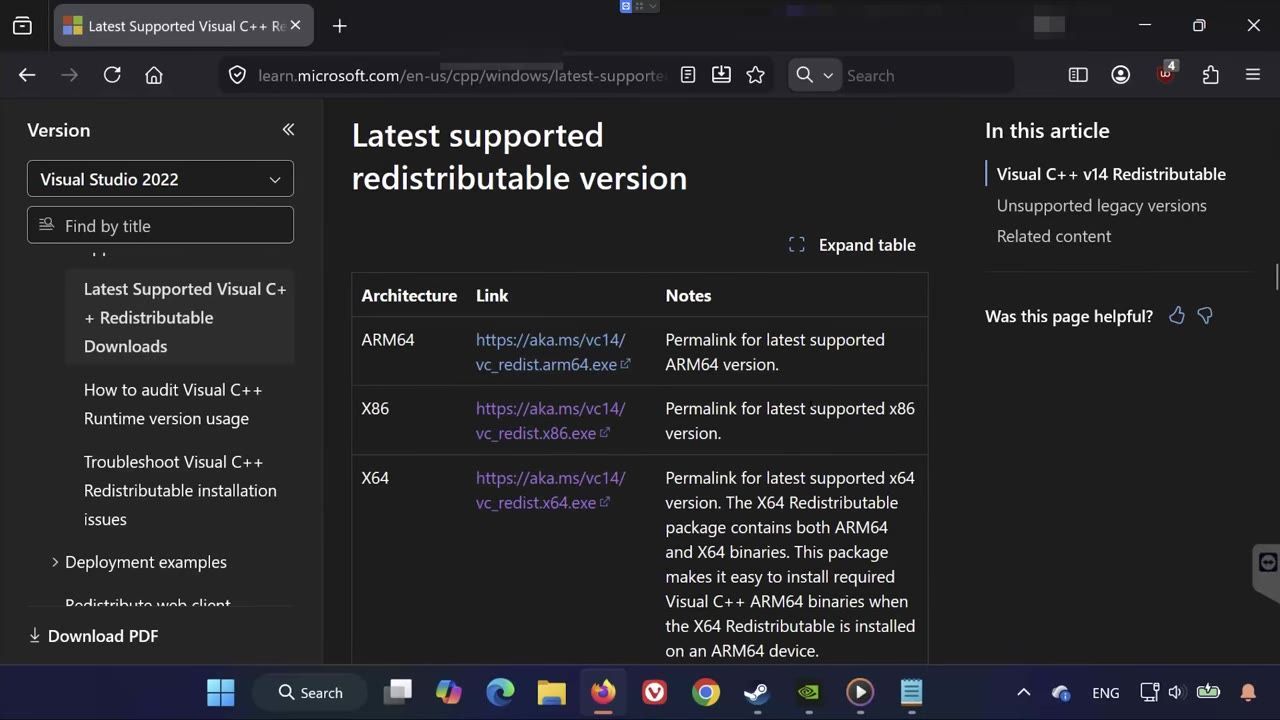Select the Architecture column header
This screenshot has width=1280, height=720.
coord(409,295)
